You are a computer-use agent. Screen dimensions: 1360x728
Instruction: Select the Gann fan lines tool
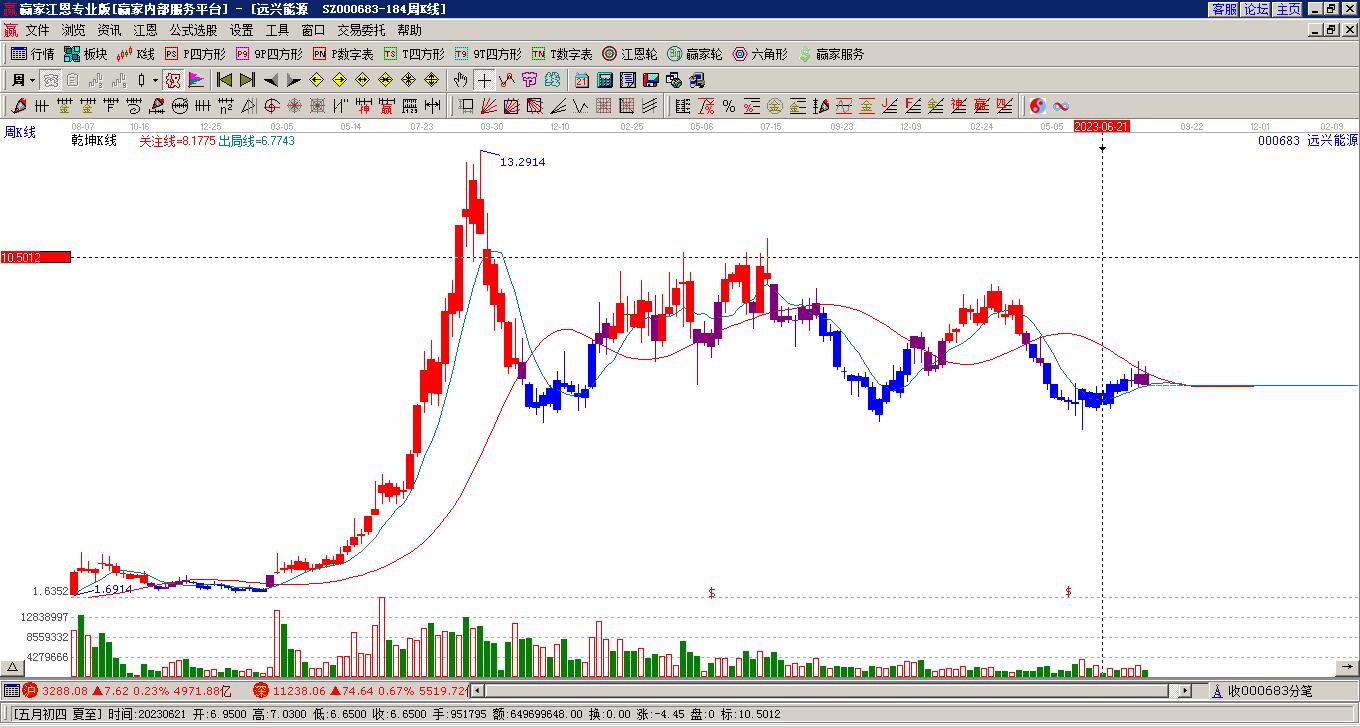(x=489, y=106)
